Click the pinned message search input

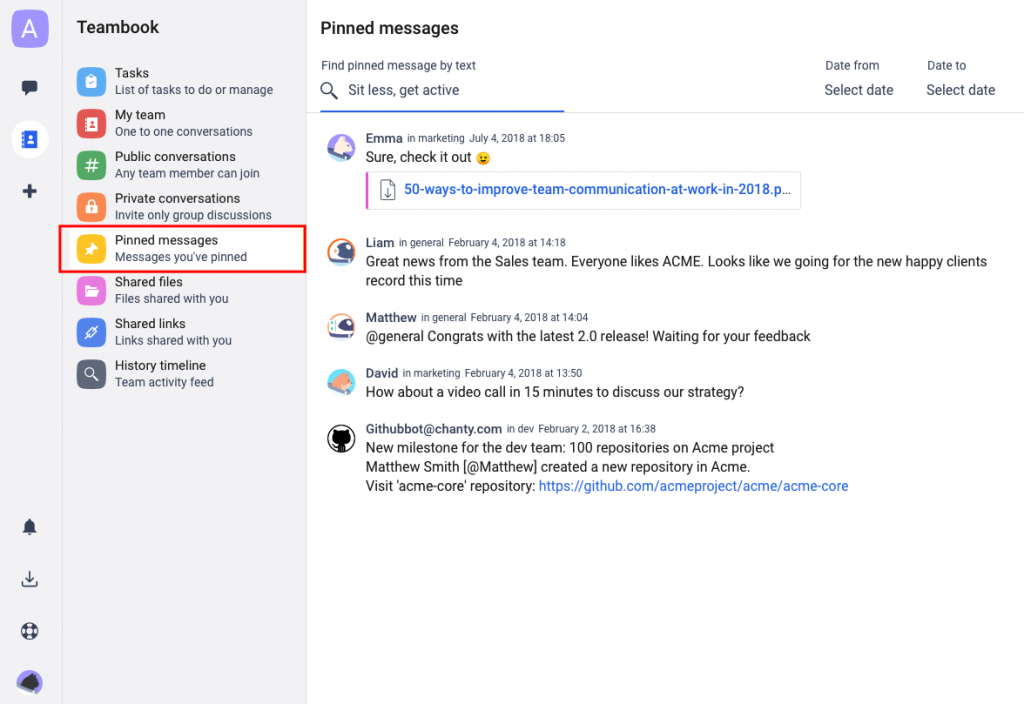[x=440, y=89]
